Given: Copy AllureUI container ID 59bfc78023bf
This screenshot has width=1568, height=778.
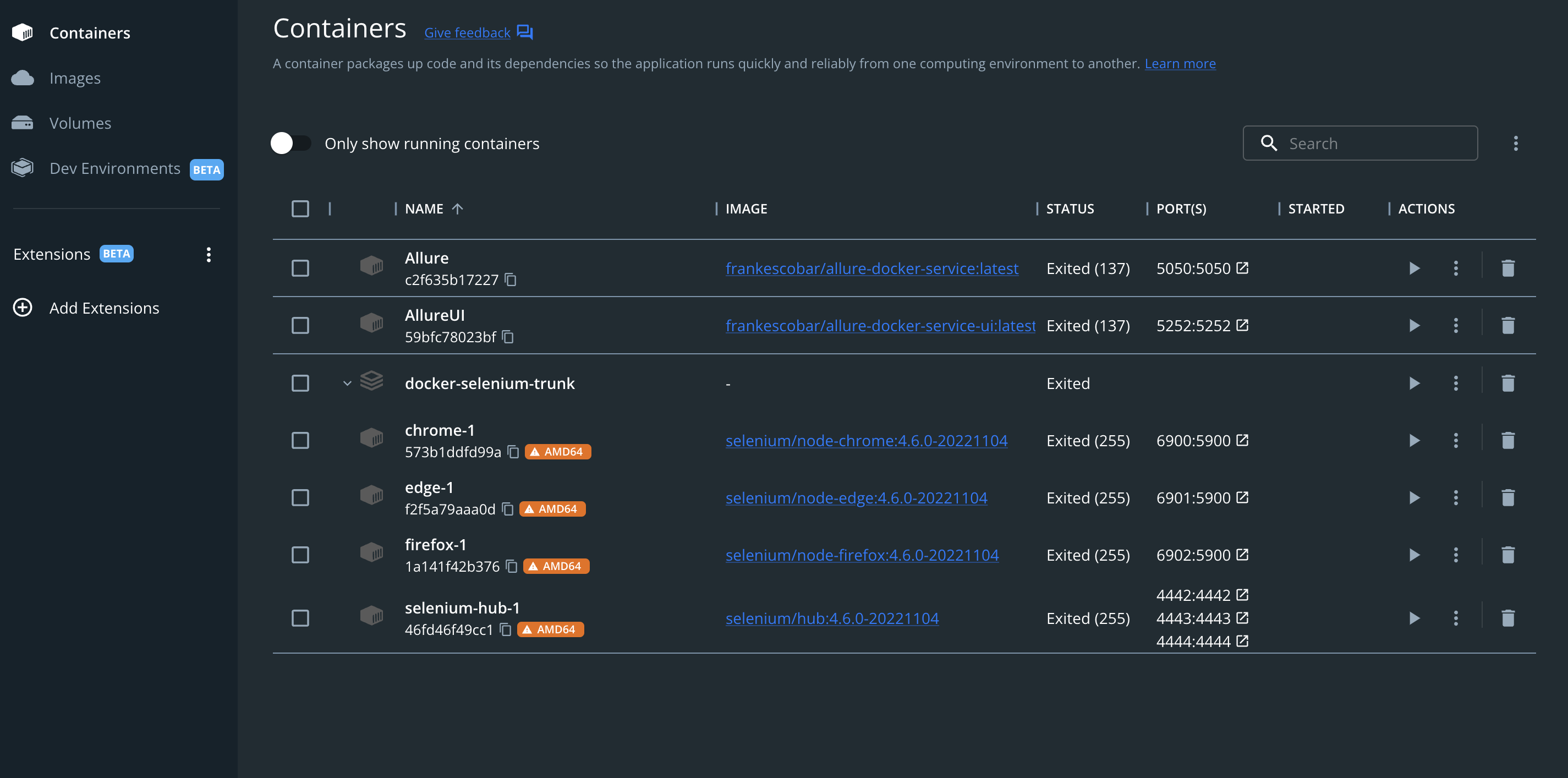Looking at the screenshot, I should click(x=508, y=337).
